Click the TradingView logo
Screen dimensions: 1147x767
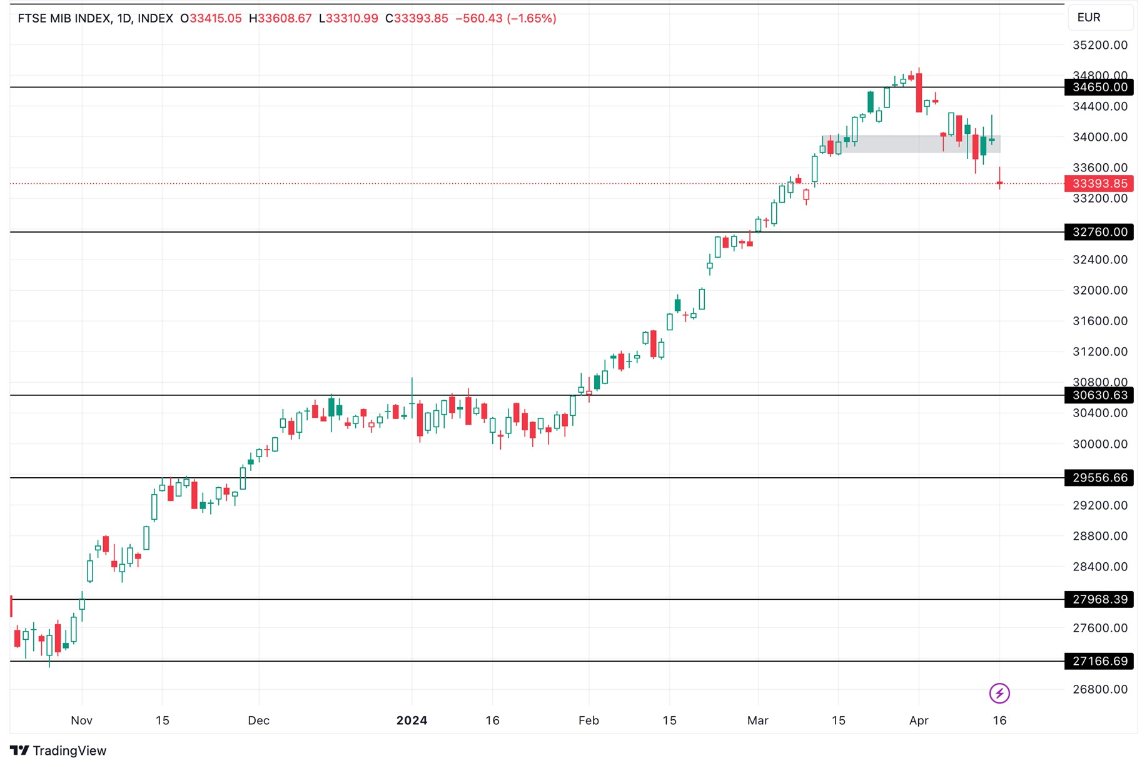click(60, 750)
